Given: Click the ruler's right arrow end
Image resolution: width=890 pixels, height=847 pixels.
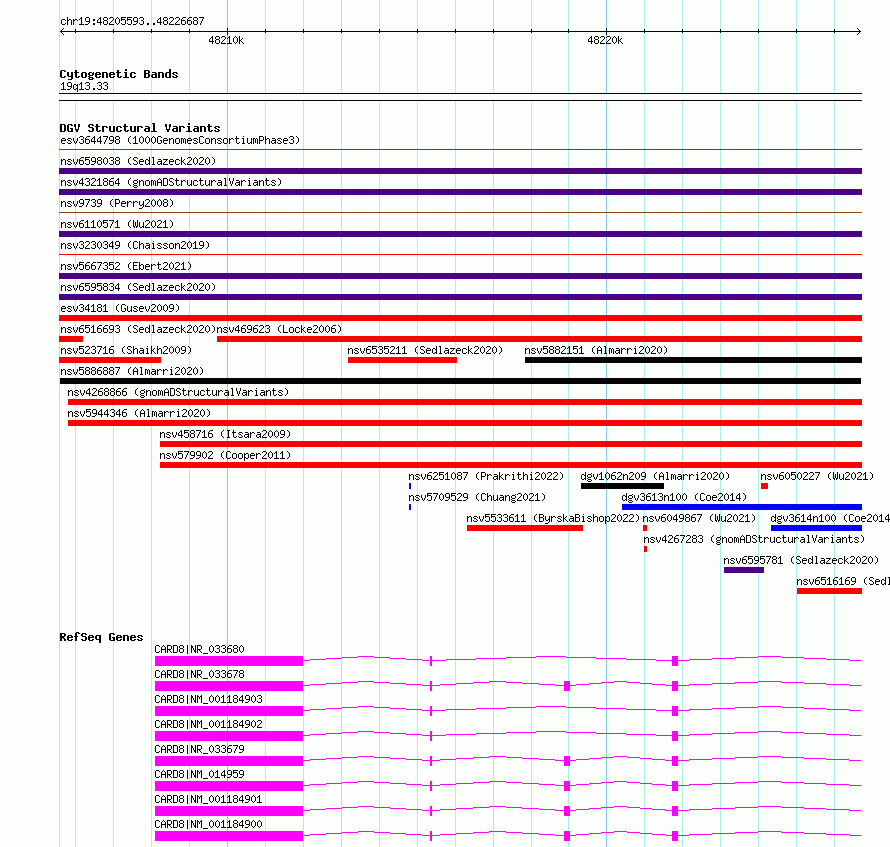Looking at the screenshot, I should (859, 32).
